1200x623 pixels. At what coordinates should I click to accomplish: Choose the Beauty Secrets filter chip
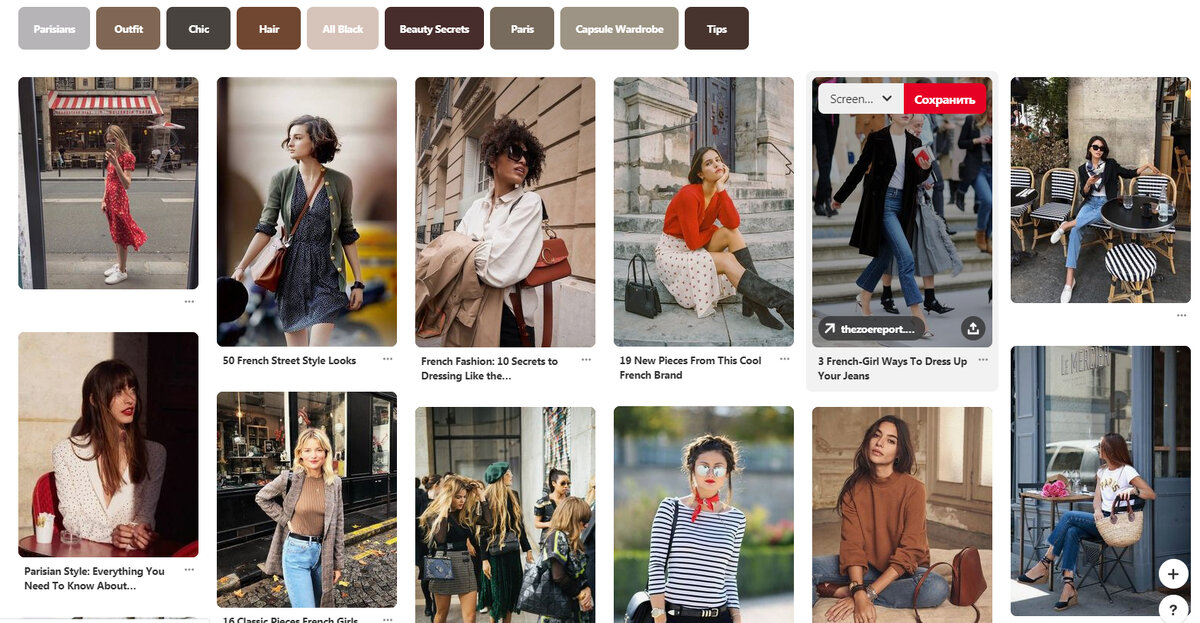(434, 29)
